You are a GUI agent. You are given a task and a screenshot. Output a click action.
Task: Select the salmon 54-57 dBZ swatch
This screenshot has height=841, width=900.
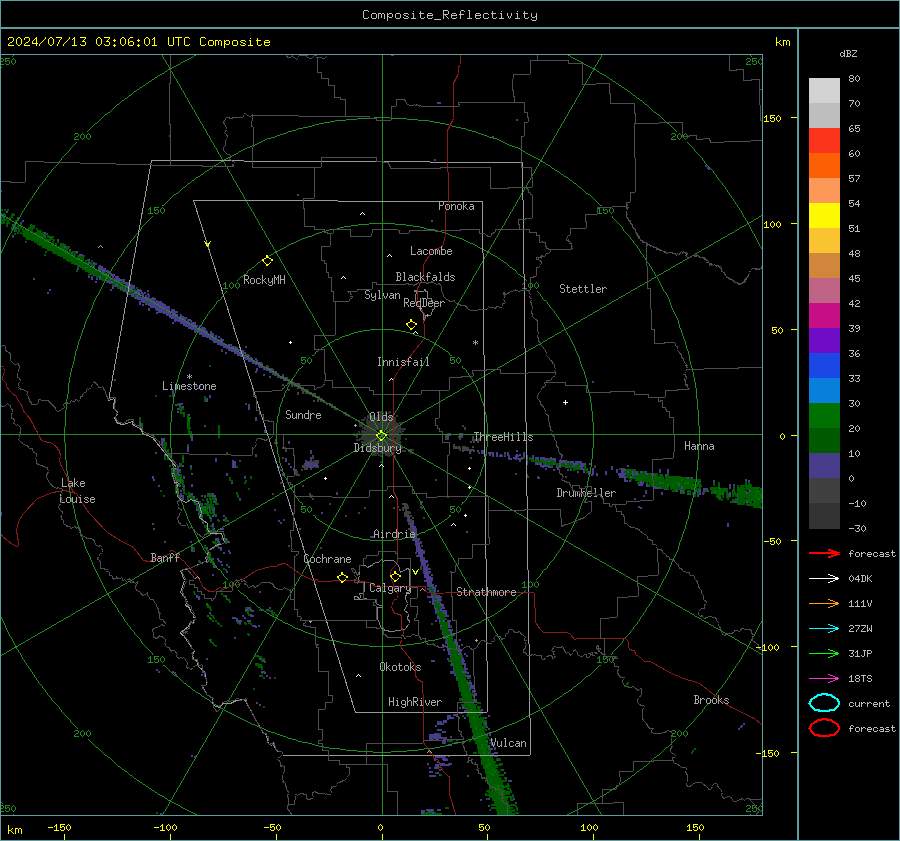pyautogui.click(x=824, y=191)
